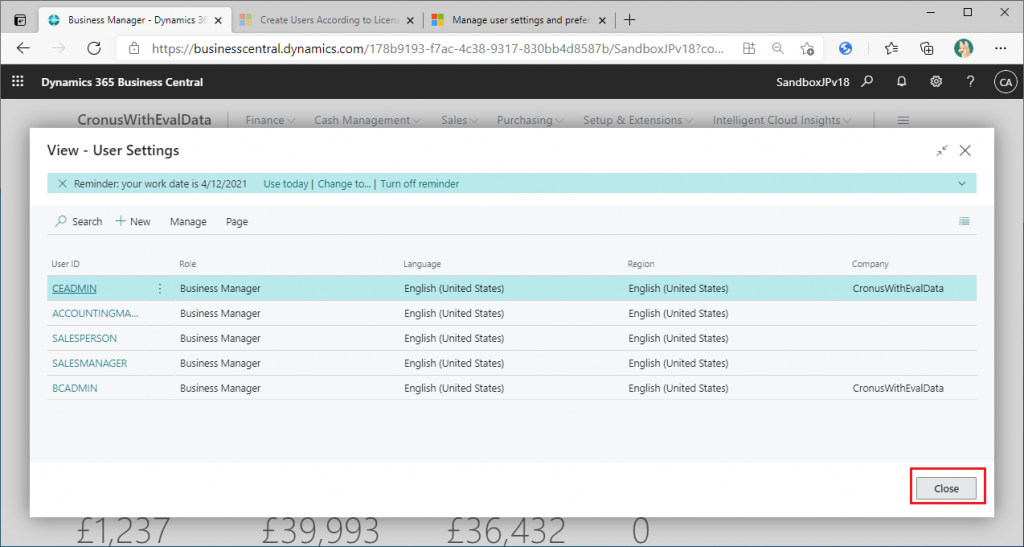Open the Manage menu

188,221
